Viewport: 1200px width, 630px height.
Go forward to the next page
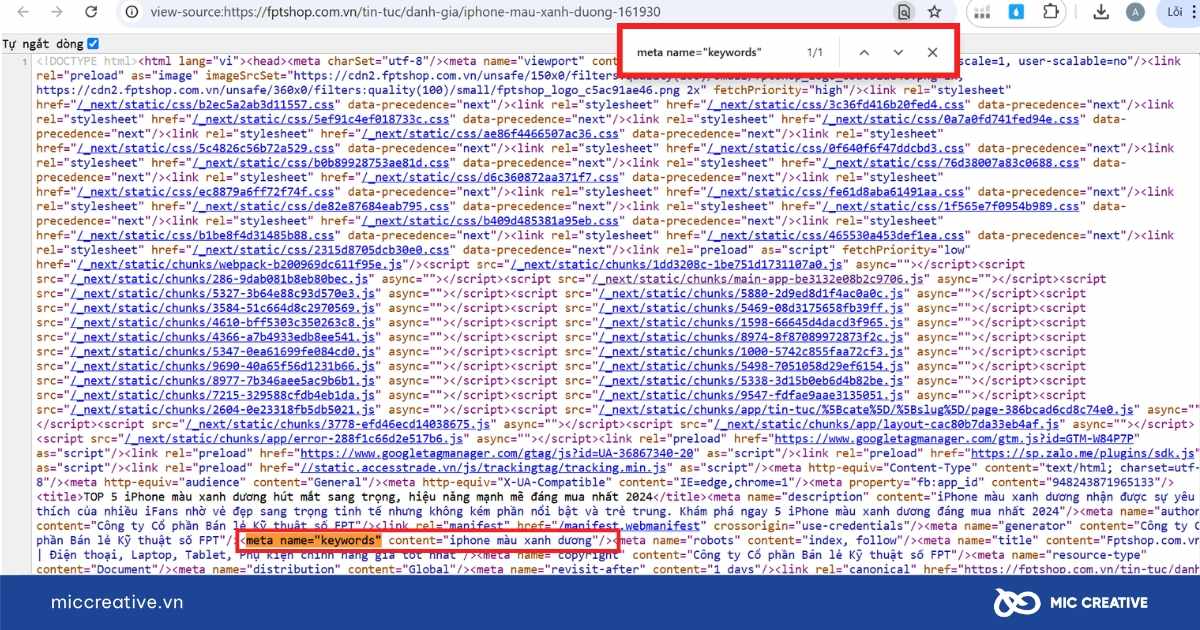tap(58, 12)
